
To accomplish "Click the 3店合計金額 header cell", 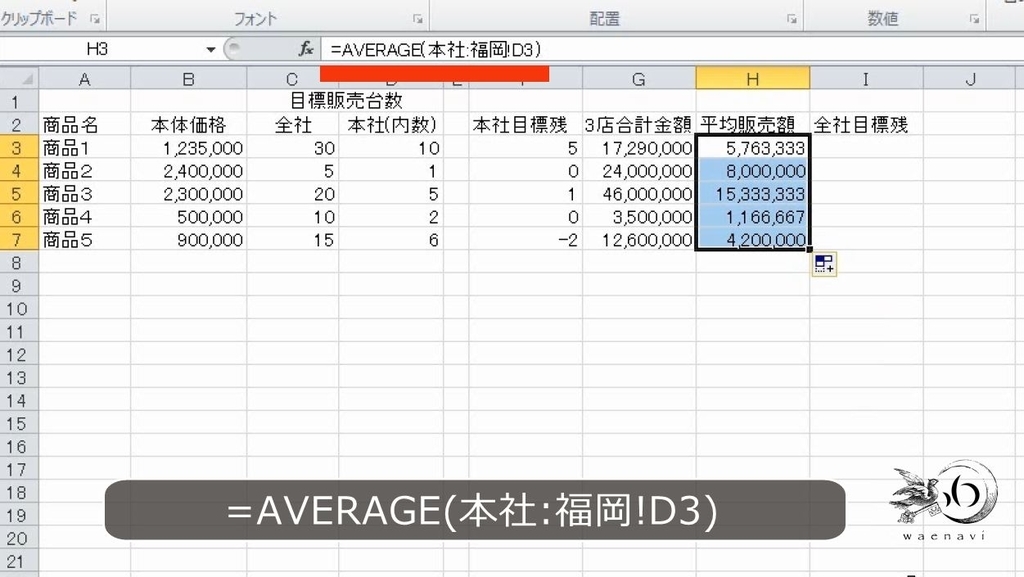I will pyautogui.click(x=639, y=125).
